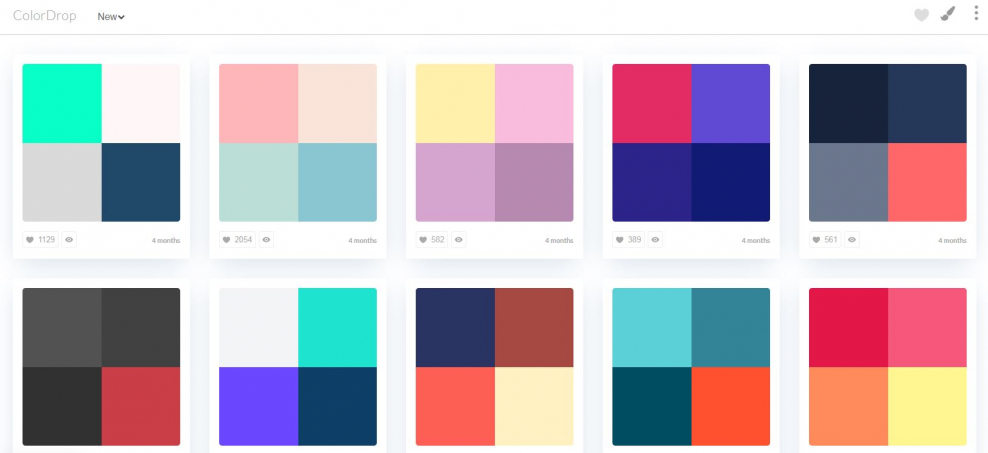The width and height of the screenshot is (988, 453).
Task: Expand the New sorting dropdown
Action: click(111, 16)
